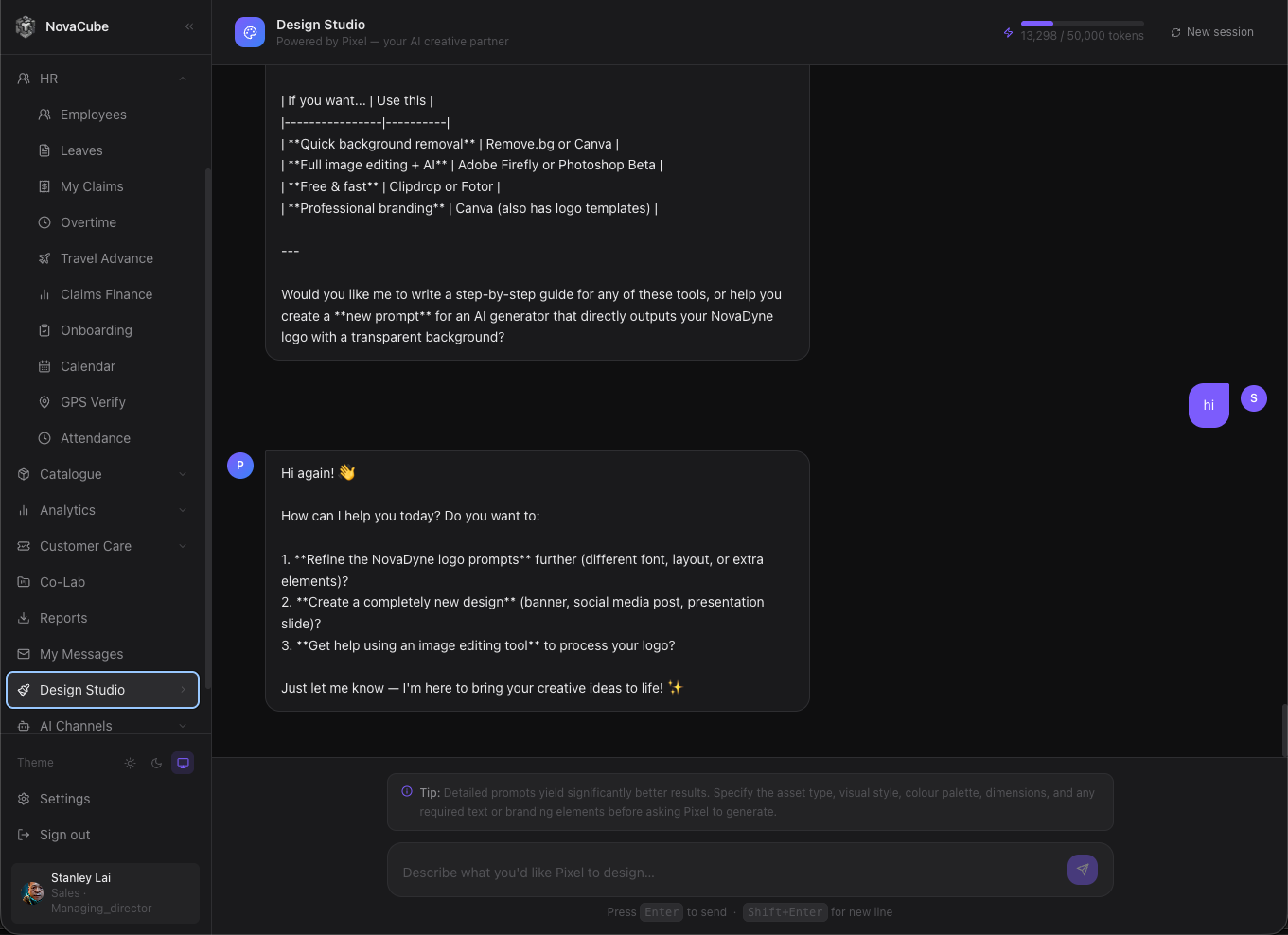Viewport: 1288px width, 935px height.
Task: Click the lightning token usage icon
Action: [x=1008, y=33]
